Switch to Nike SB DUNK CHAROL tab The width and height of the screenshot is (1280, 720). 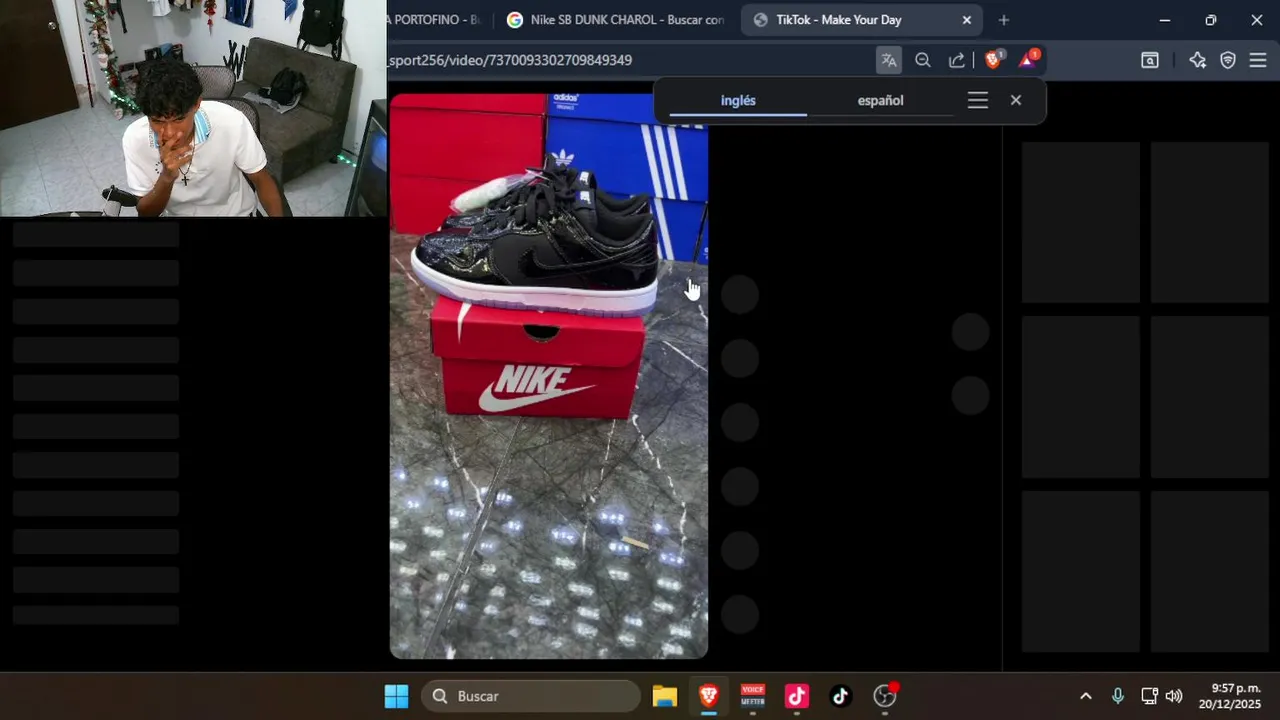(616, 20)
